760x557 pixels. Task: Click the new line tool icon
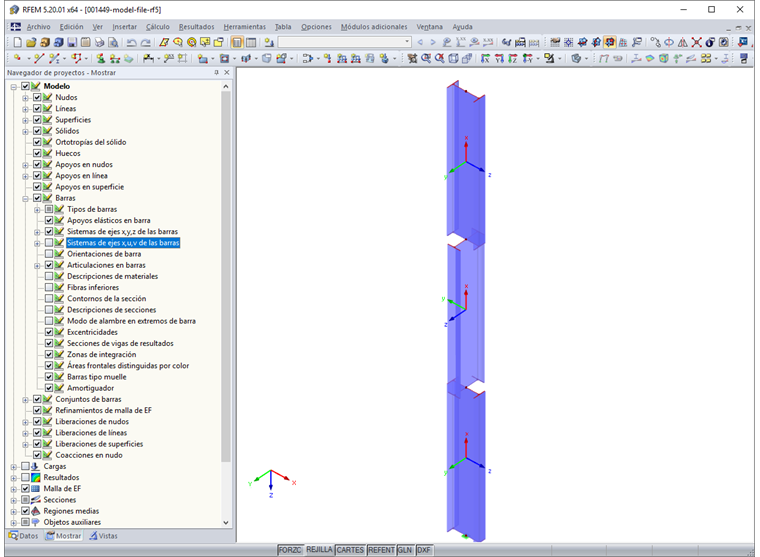point(39,59)
